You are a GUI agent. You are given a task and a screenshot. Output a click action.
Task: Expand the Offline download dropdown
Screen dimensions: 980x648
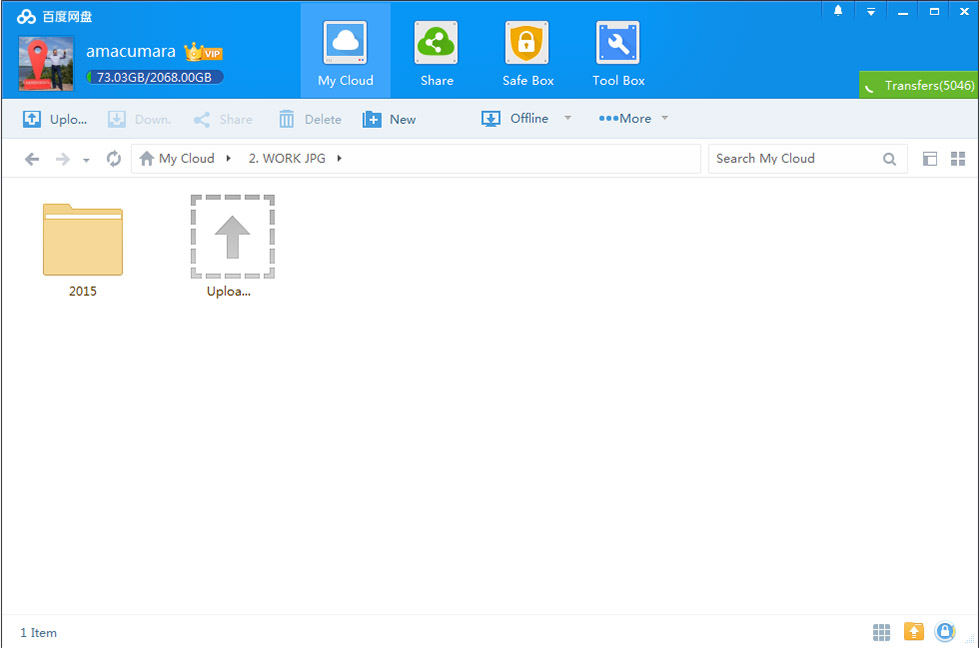pos(567,118)
